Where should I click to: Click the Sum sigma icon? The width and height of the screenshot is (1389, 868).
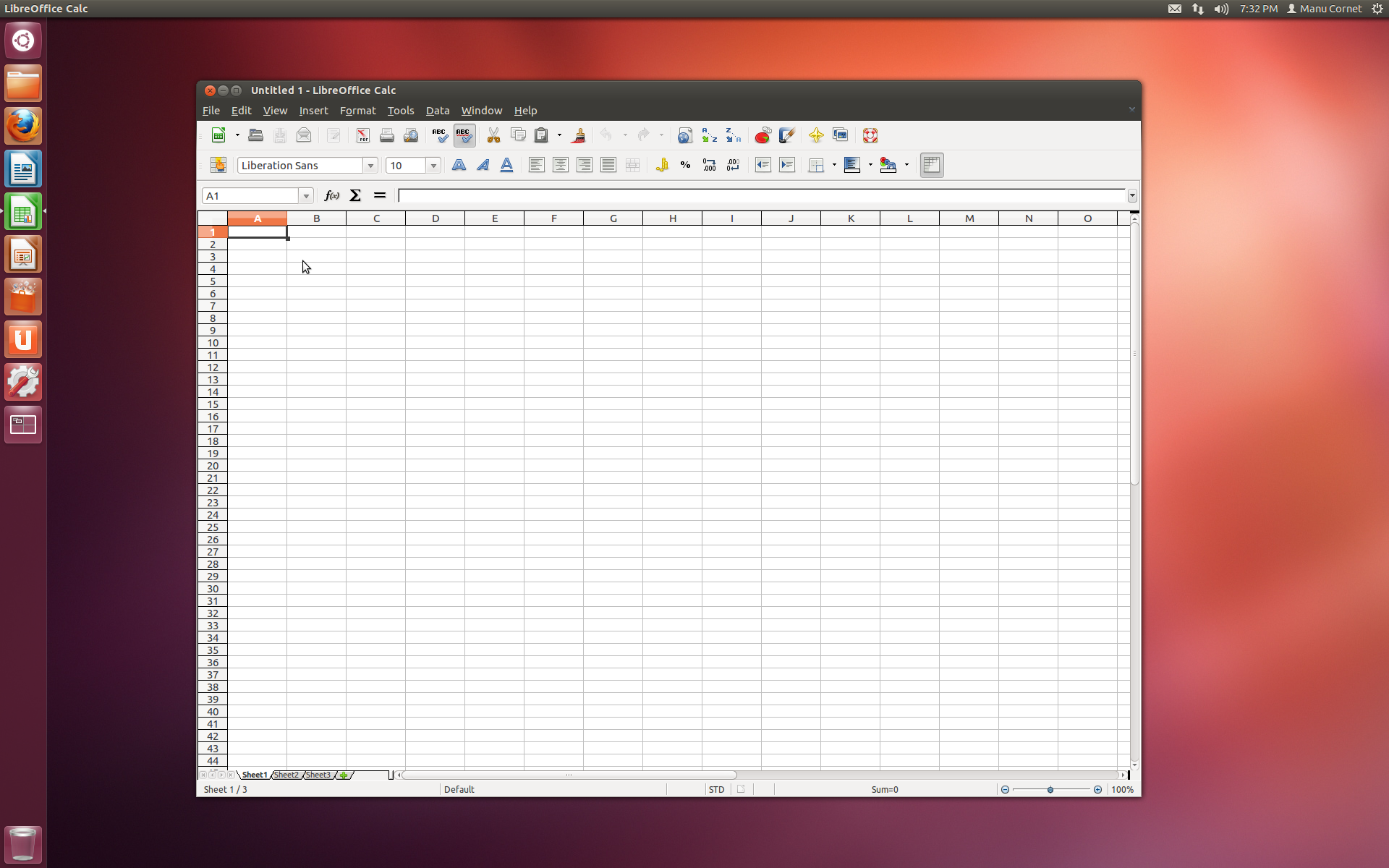pyautogui.click(x=355, y=195)
